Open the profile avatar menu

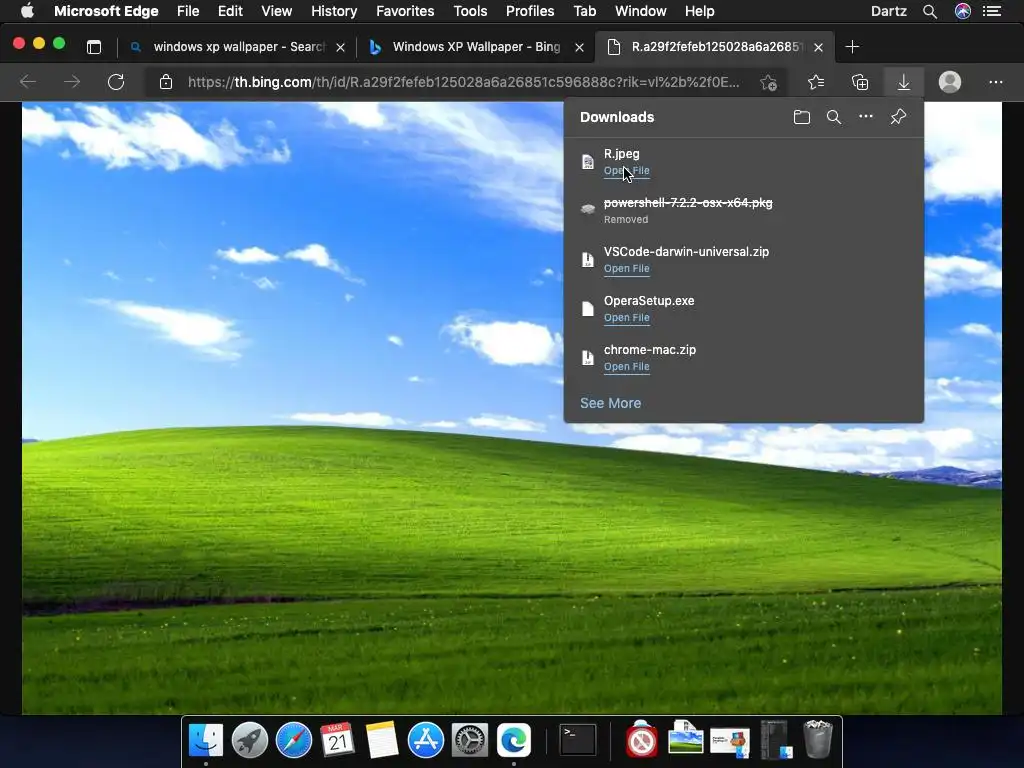pyautogui.click(x=950, y=82)
